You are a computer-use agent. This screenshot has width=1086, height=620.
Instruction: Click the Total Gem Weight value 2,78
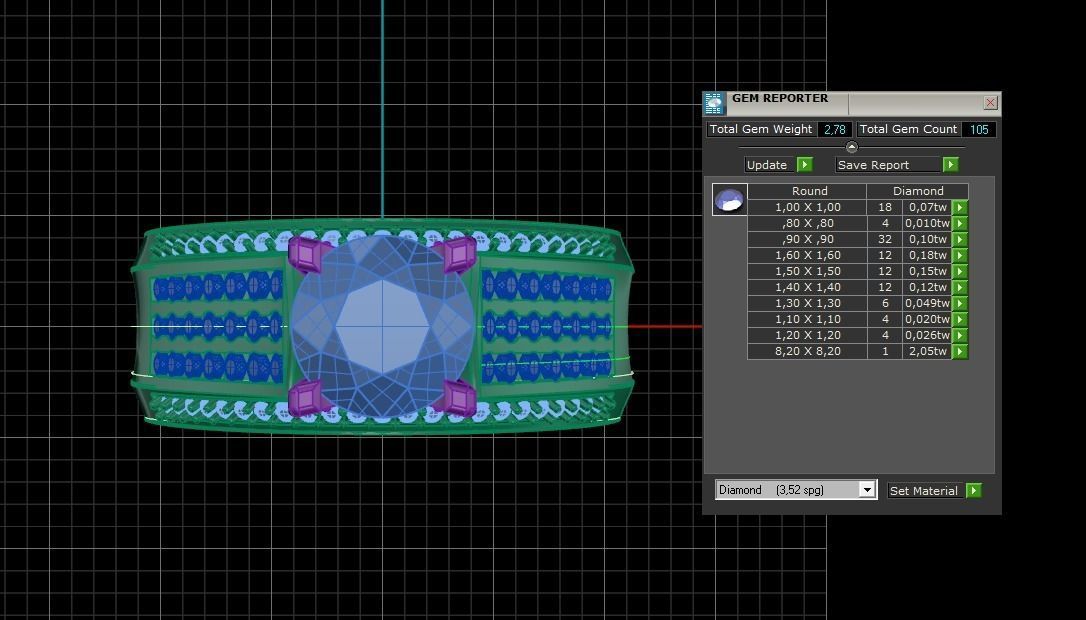(x=835, y=130)
